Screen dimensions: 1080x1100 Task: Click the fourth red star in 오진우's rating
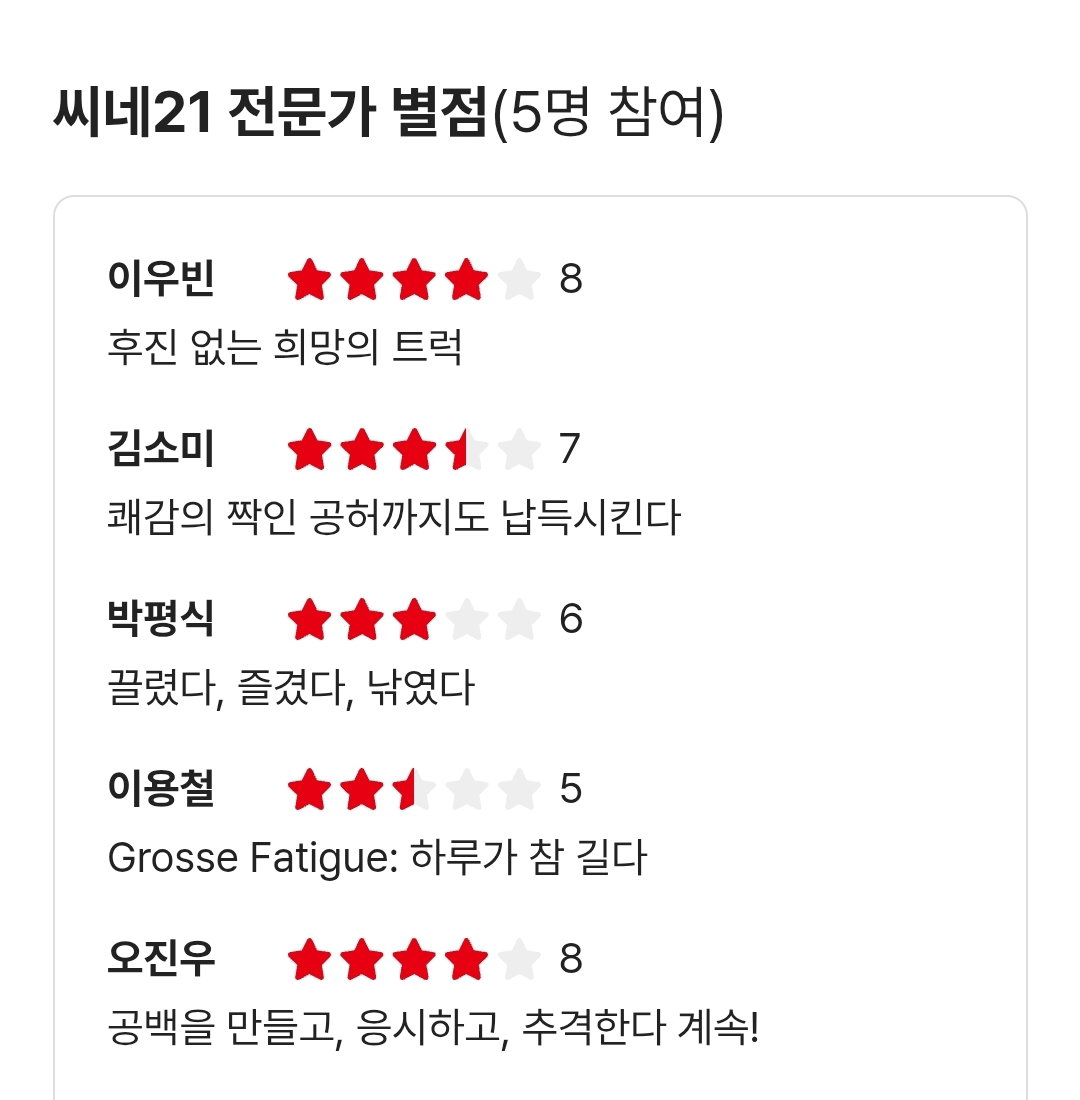coord(467,959)
